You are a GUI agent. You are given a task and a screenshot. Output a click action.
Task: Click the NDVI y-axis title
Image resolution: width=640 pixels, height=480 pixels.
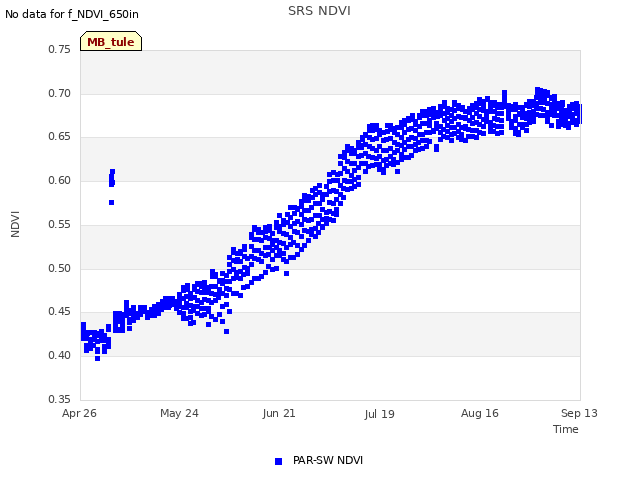point(15,224)
